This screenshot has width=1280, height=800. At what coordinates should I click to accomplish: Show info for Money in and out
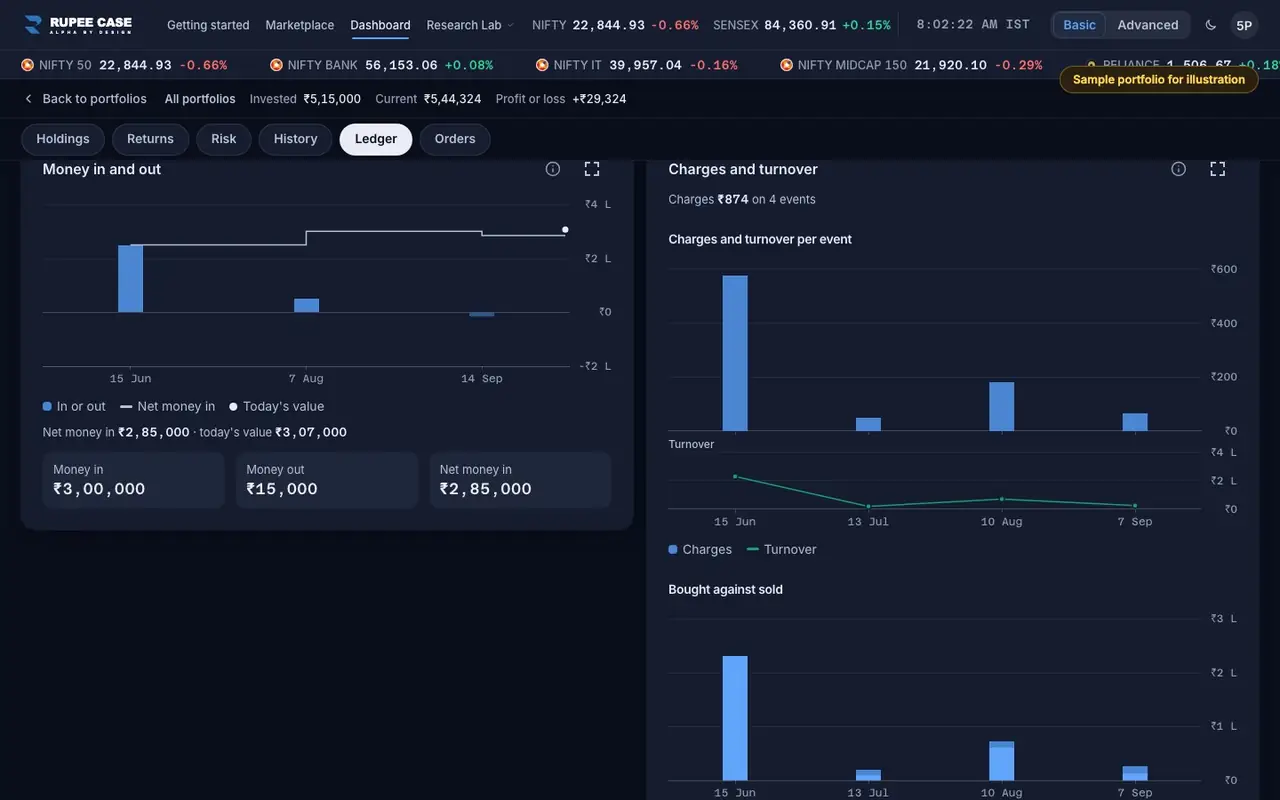tap(553, 169)
